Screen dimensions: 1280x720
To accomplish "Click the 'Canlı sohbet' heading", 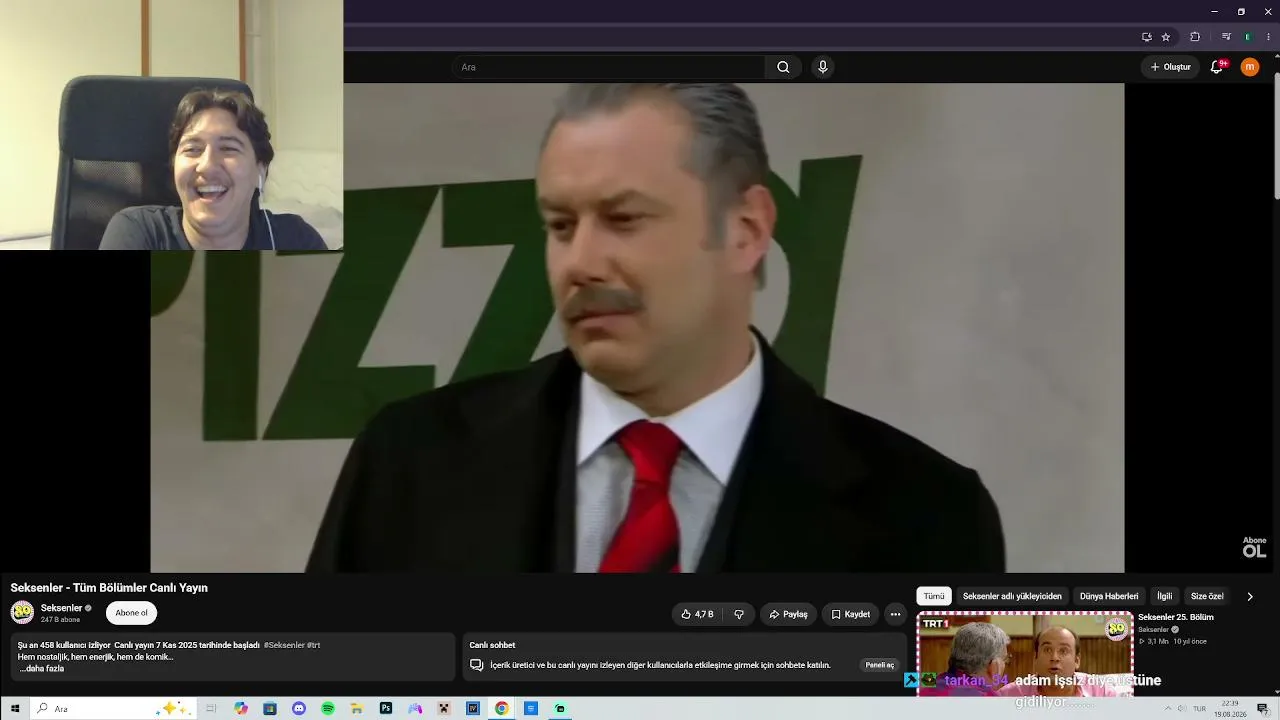I will coord(492,645).
